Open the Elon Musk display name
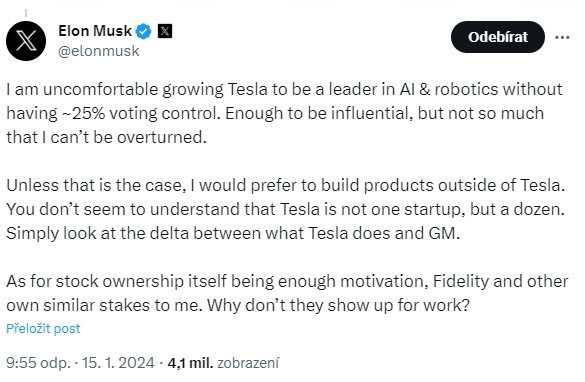The height and width of the screenshot is (382, 585). pyautogui.click(x=95, y=31)
